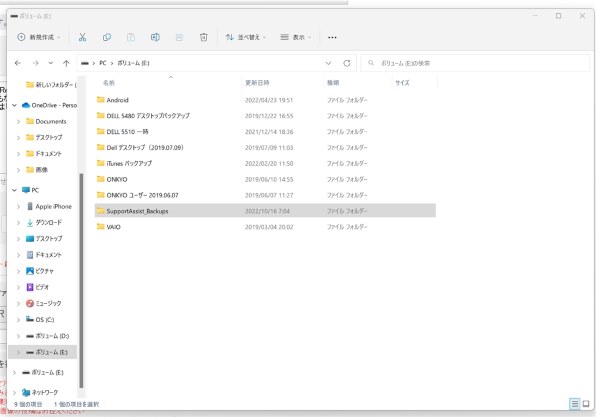The width and height of the screenshot is (596, 417).
Task: Open the 並べ替え sort dropdown
Action: (x=246, y=37)
